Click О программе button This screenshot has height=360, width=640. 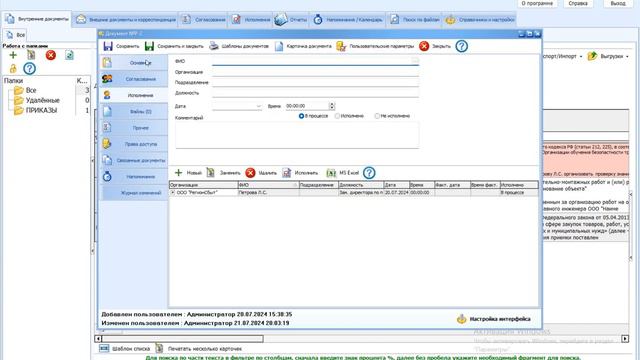537,3
